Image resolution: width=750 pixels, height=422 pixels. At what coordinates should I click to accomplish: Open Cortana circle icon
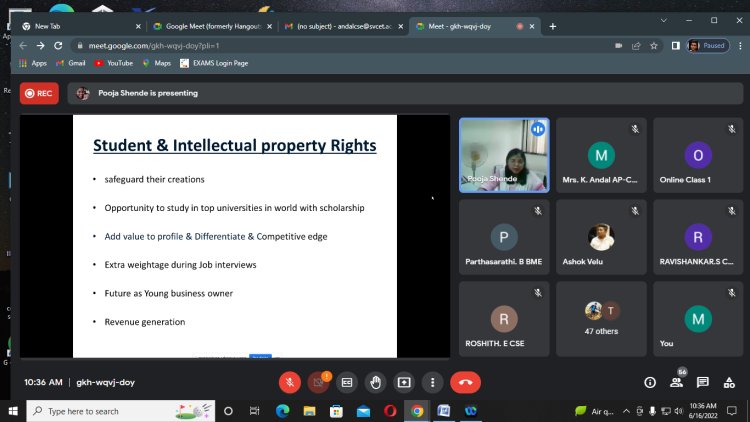click(228, 411)
